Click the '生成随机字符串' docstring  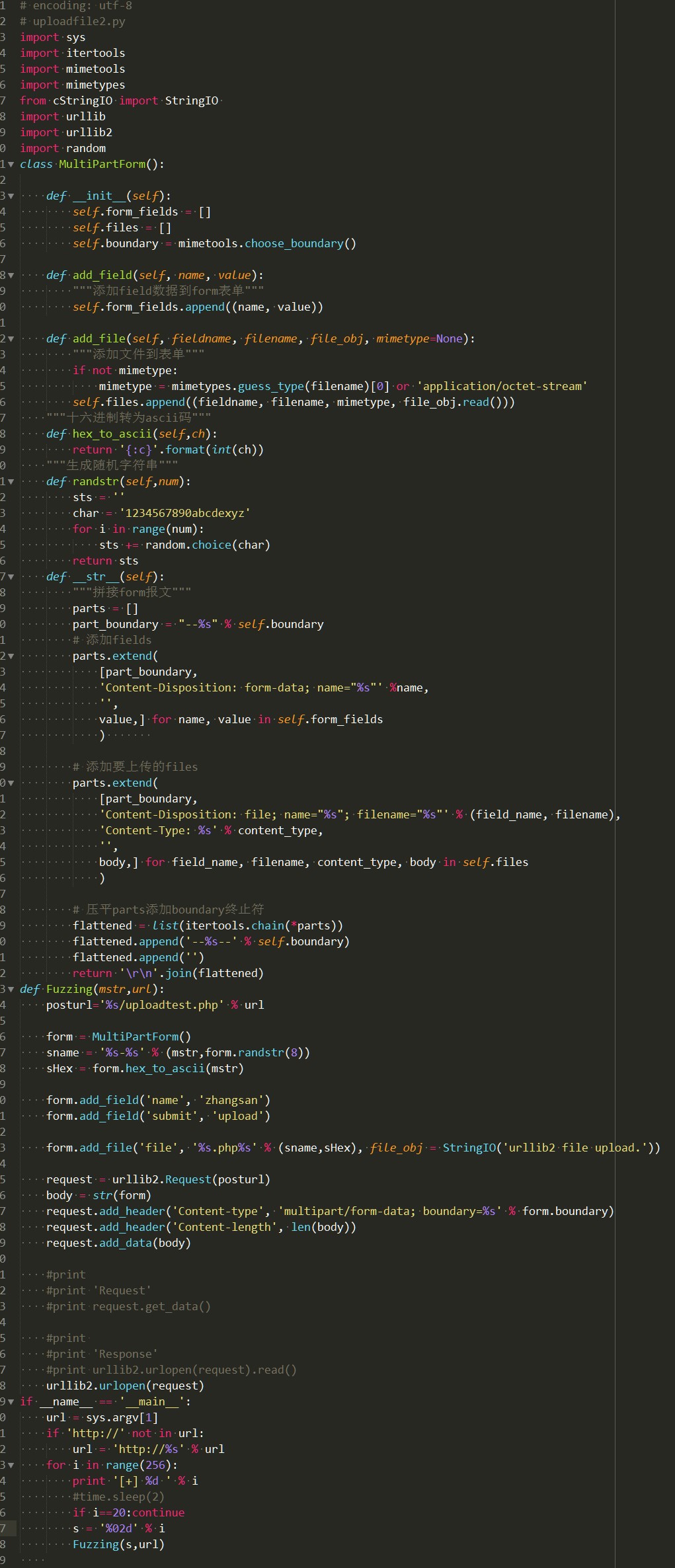(112, 465)
